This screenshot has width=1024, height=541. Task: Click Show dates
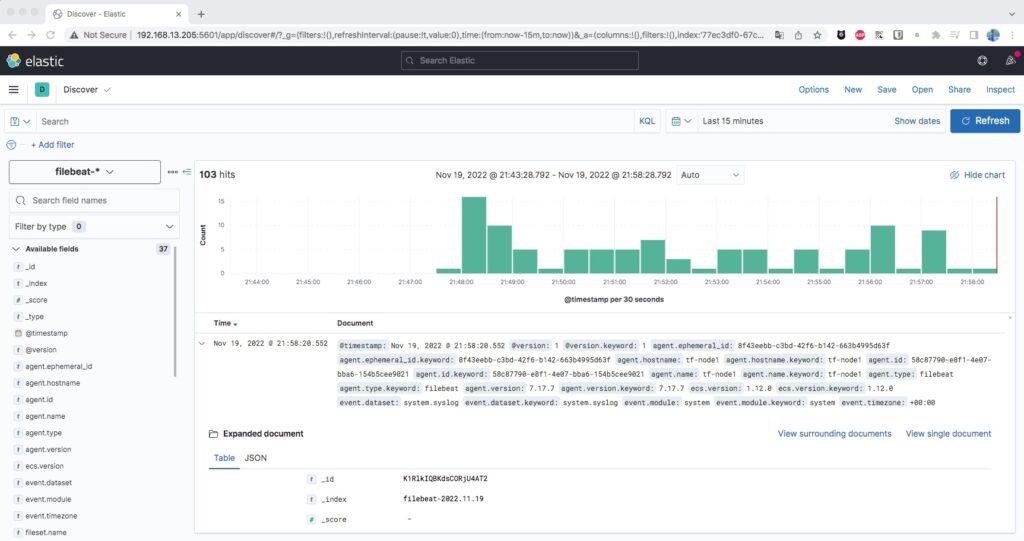click(x=917, y=121)
